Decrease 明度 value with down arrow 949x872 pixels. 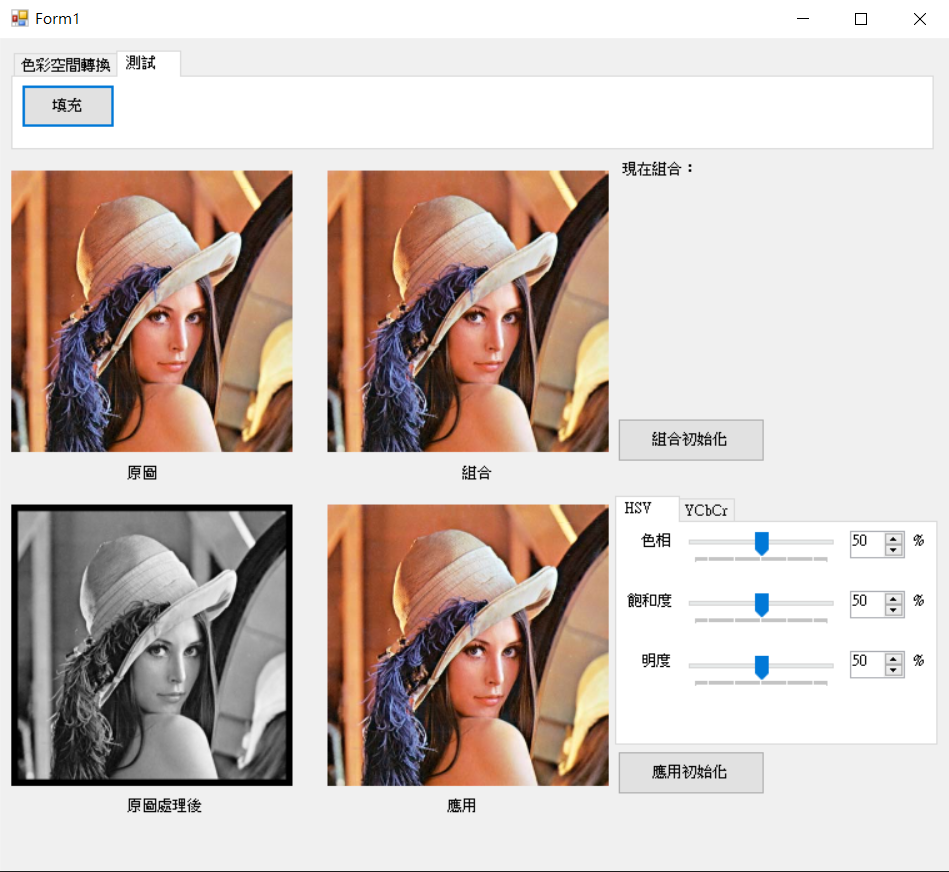point(893,669)
